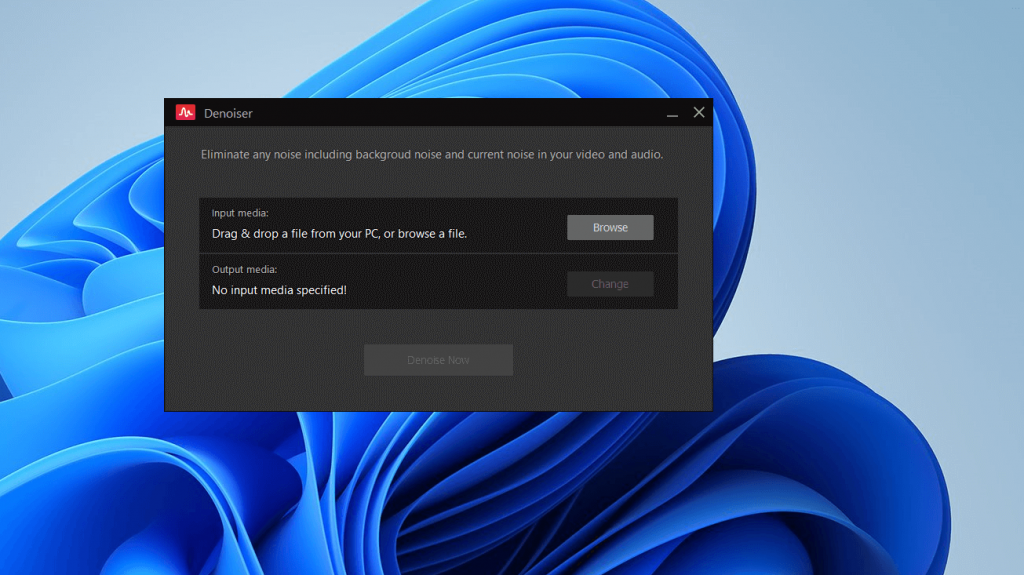Select the 'Output media:' label
Viewport: 1024px width, 575px height.
(244, 269)
